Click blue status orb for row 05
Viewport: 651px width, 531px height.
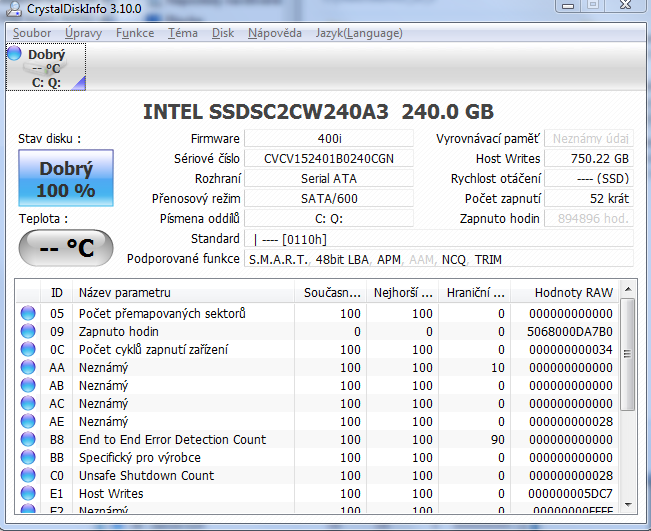point(28,314)
